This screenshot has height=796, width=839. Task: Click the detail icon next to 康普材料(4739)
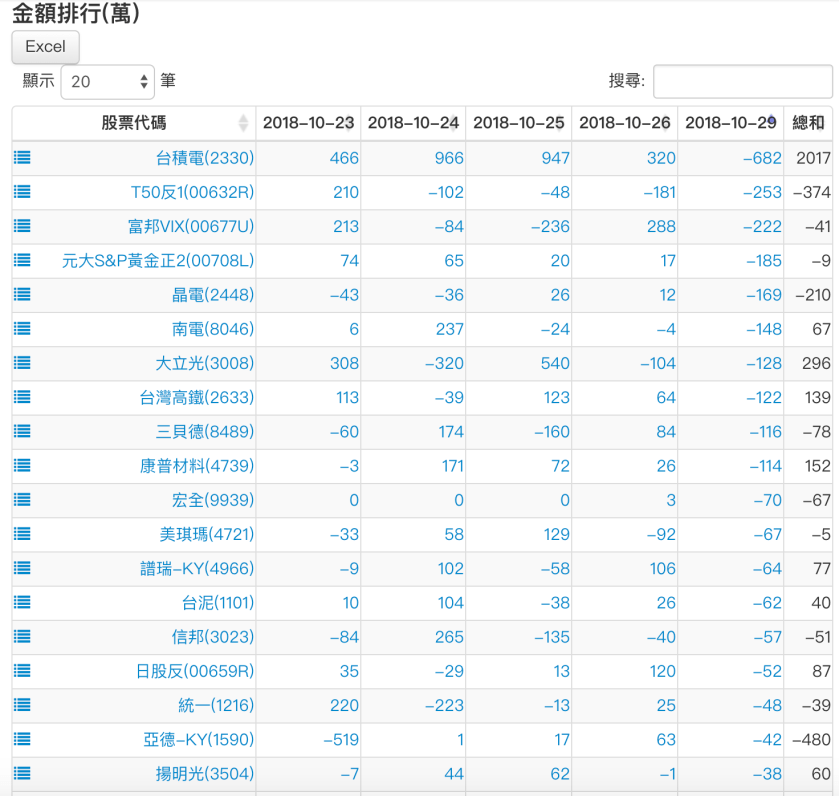pyautogui.click(x=21, y=465)
